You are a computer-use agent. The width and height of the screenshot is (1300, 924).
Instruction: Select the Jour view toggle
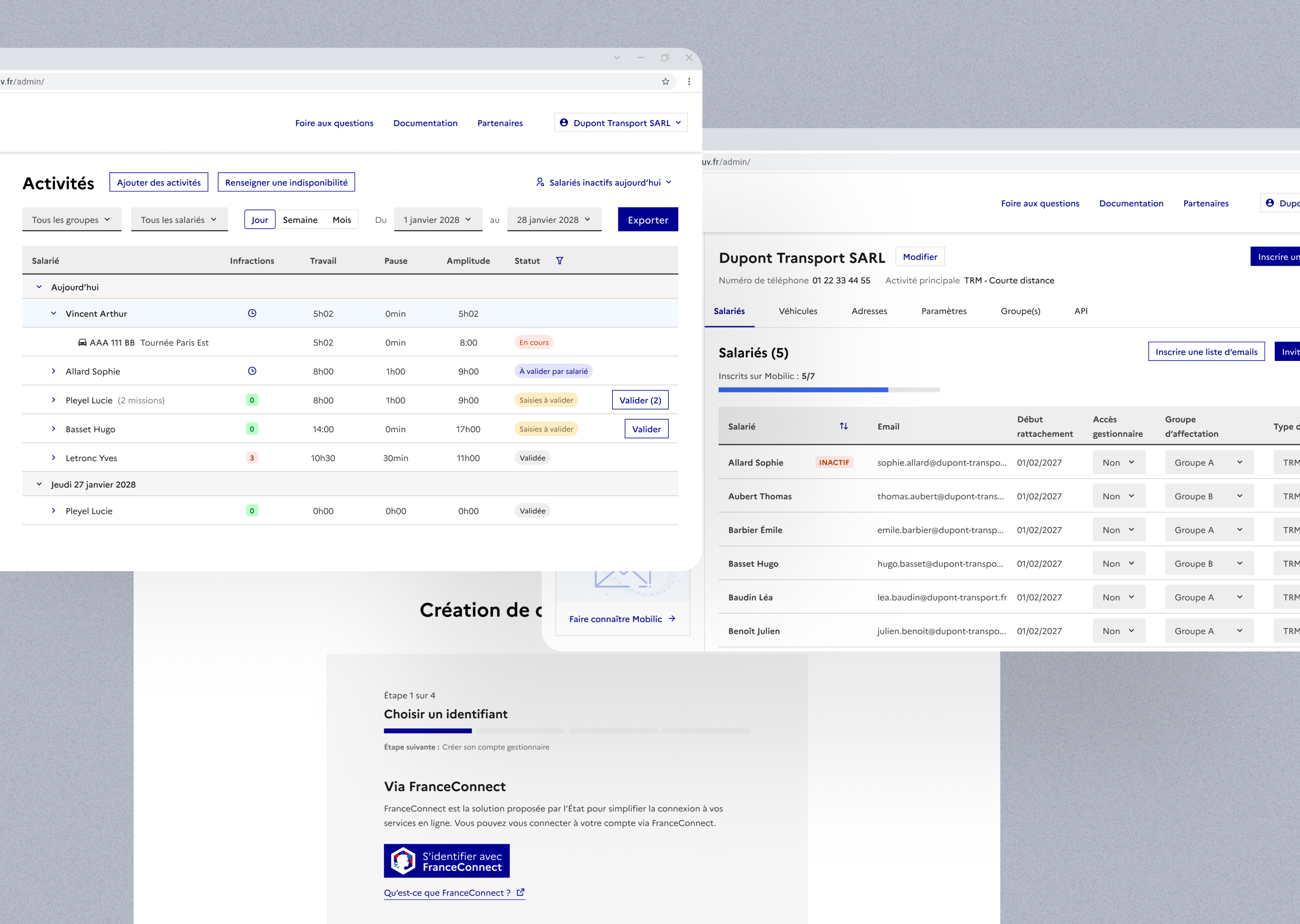click(260, 220)
